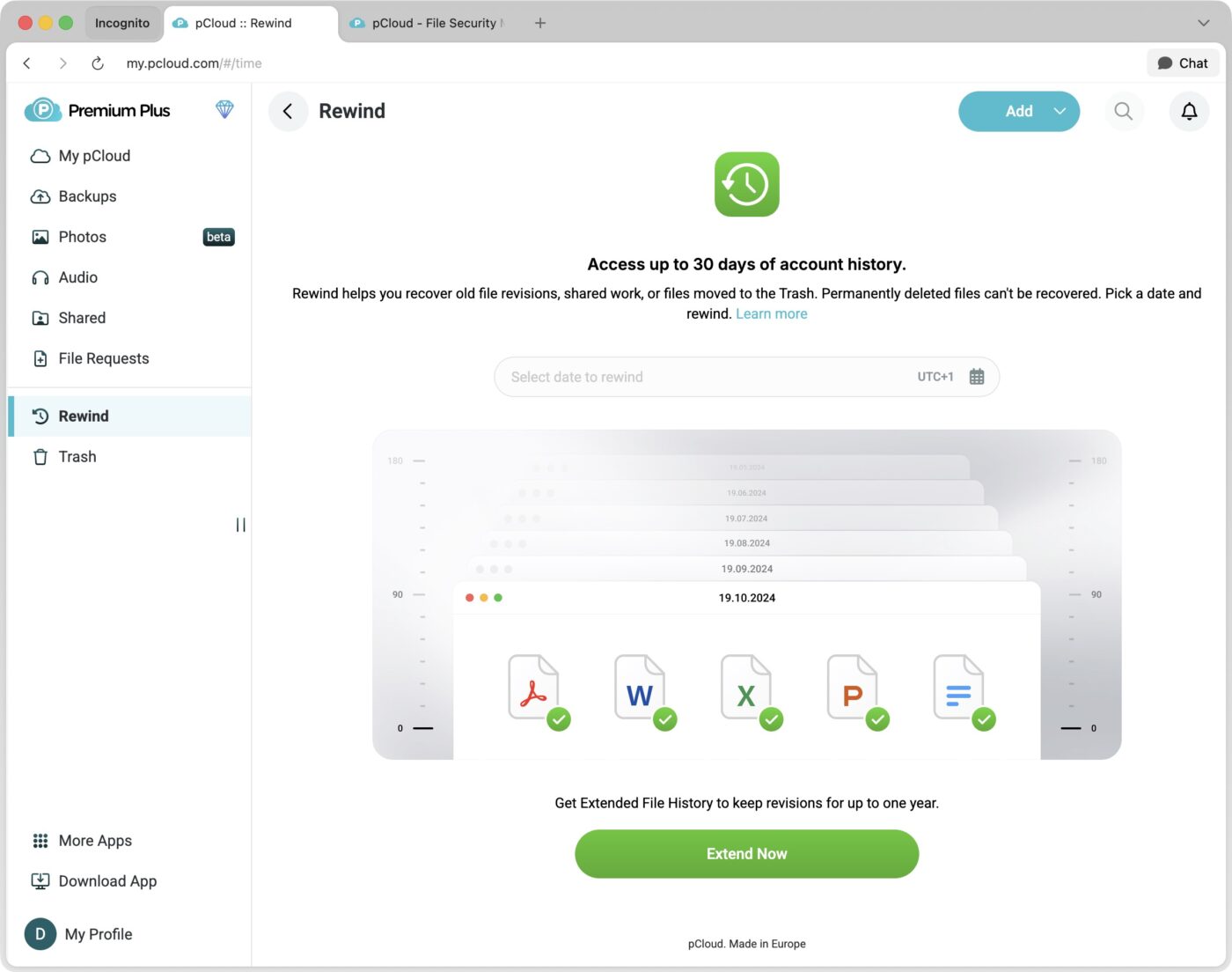Viewport: 1232px width, 972px height.
Task: Select the 19.10.2024 timeline window
Action: 746,598
